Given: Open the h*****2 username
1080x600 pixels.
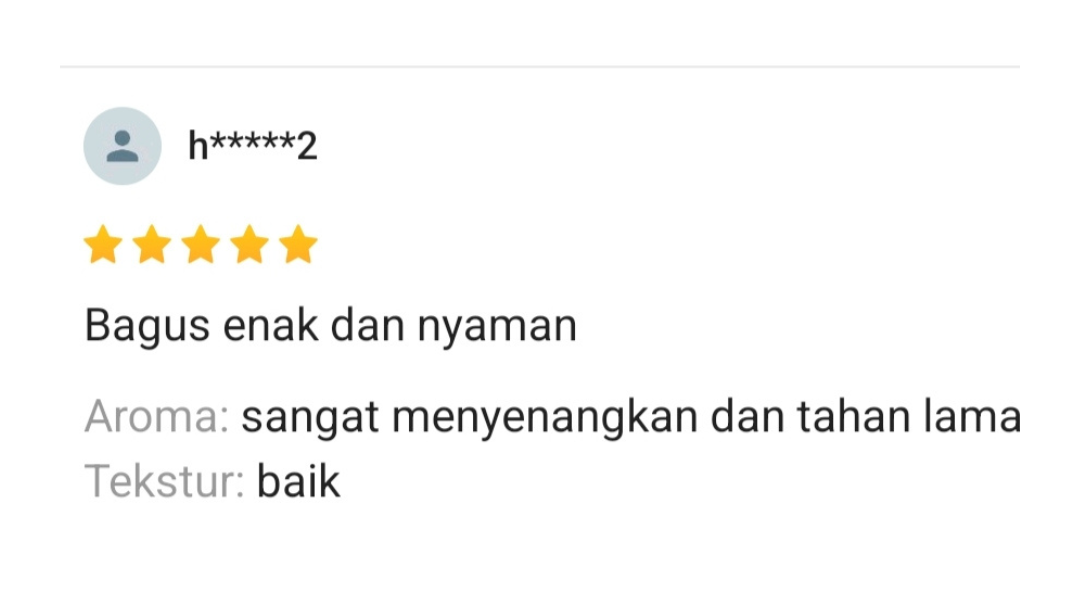Looking at the screenshot, I should tap(253, 146).
